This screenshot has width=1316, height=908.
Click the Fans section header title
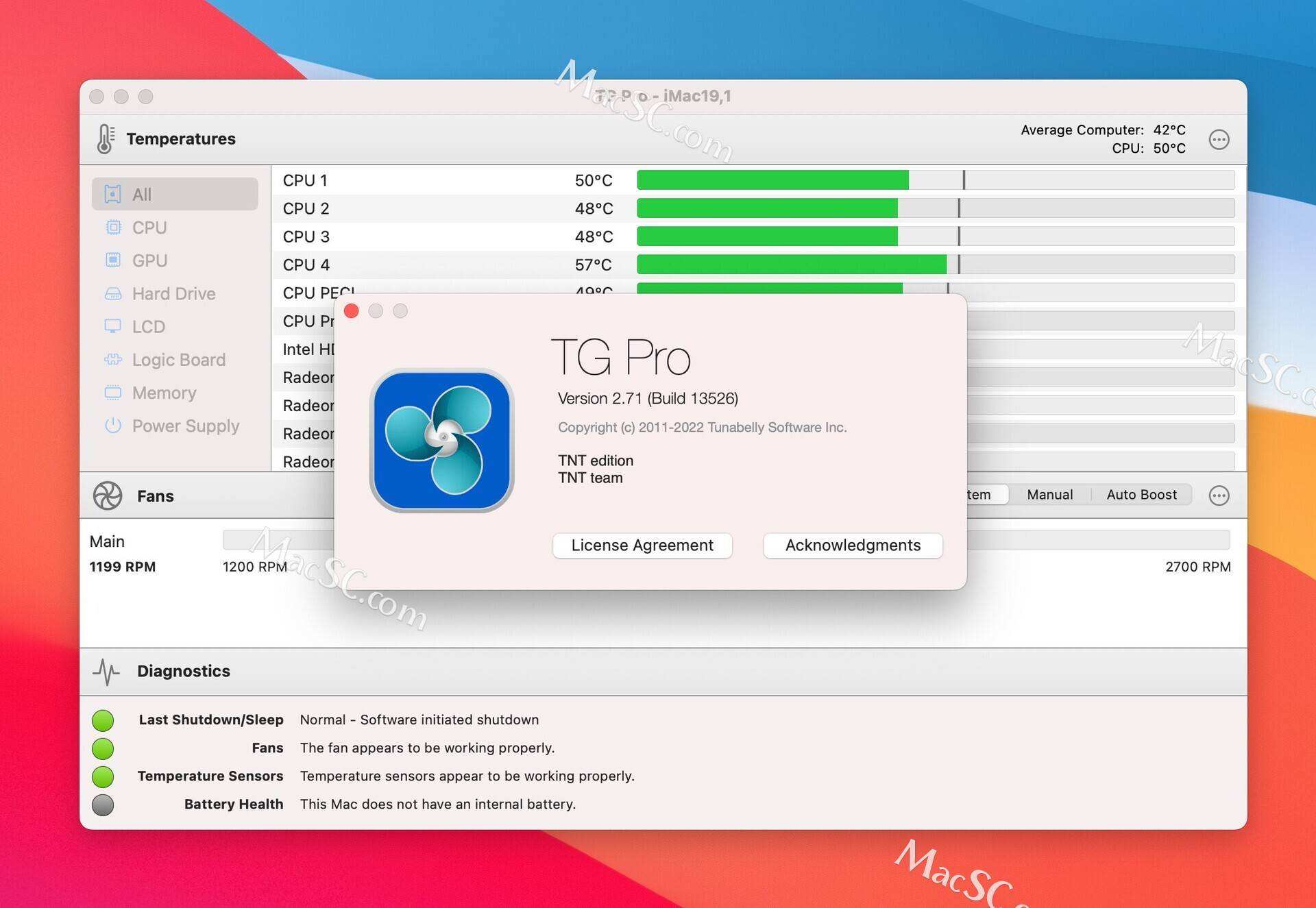point(156,495)
